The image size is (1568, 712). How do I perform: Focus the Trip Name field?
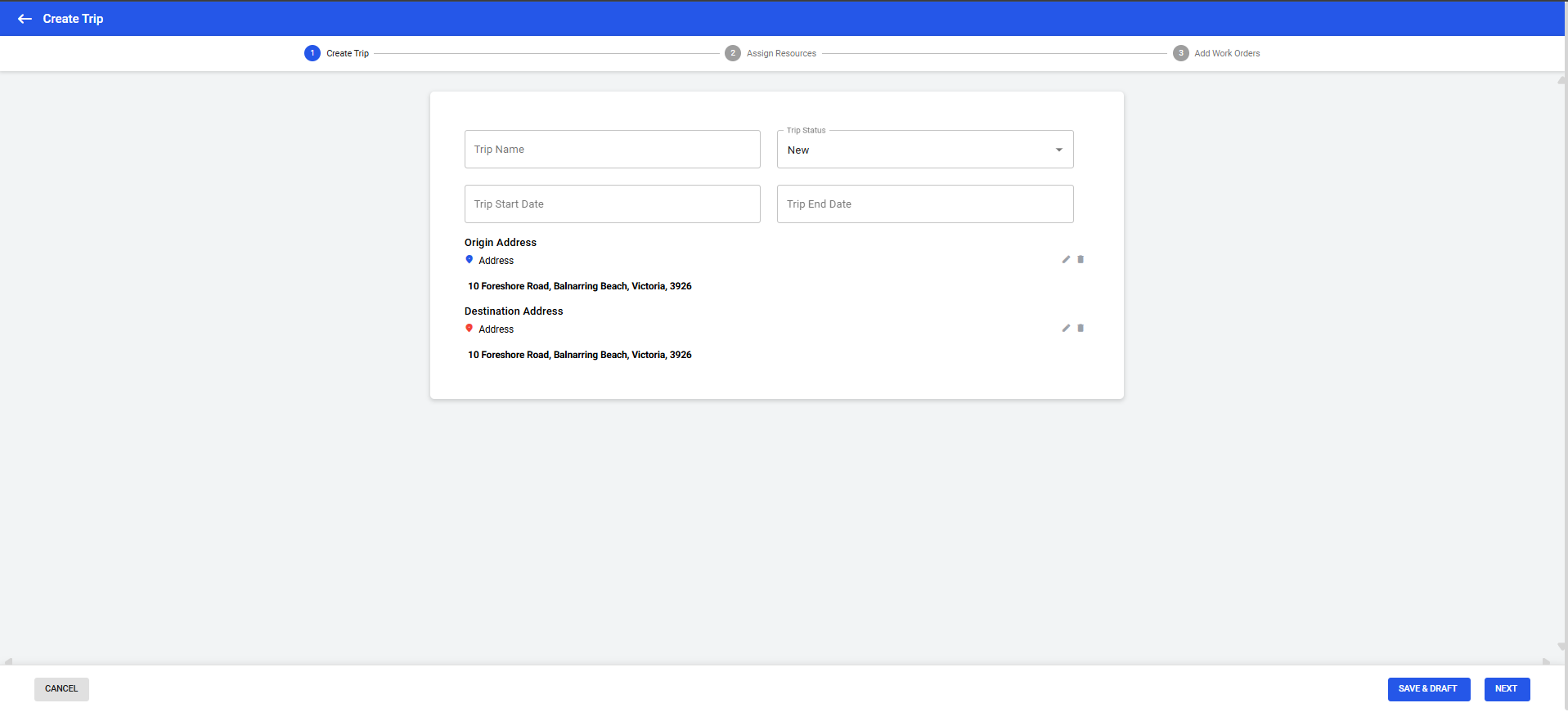612,150
